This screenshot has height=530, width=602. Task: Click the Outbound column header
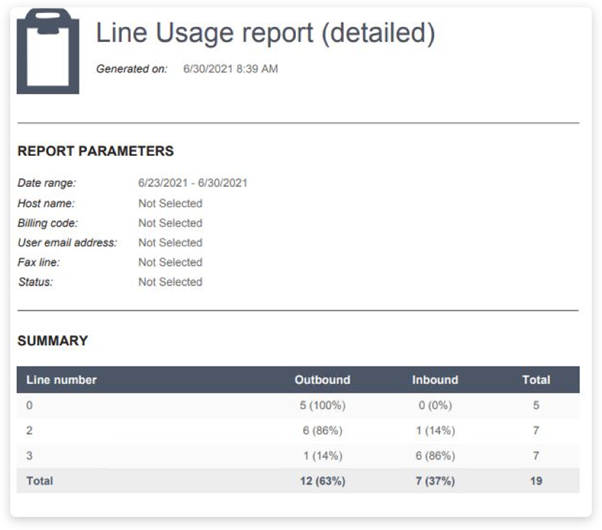[x=322, y=380]
